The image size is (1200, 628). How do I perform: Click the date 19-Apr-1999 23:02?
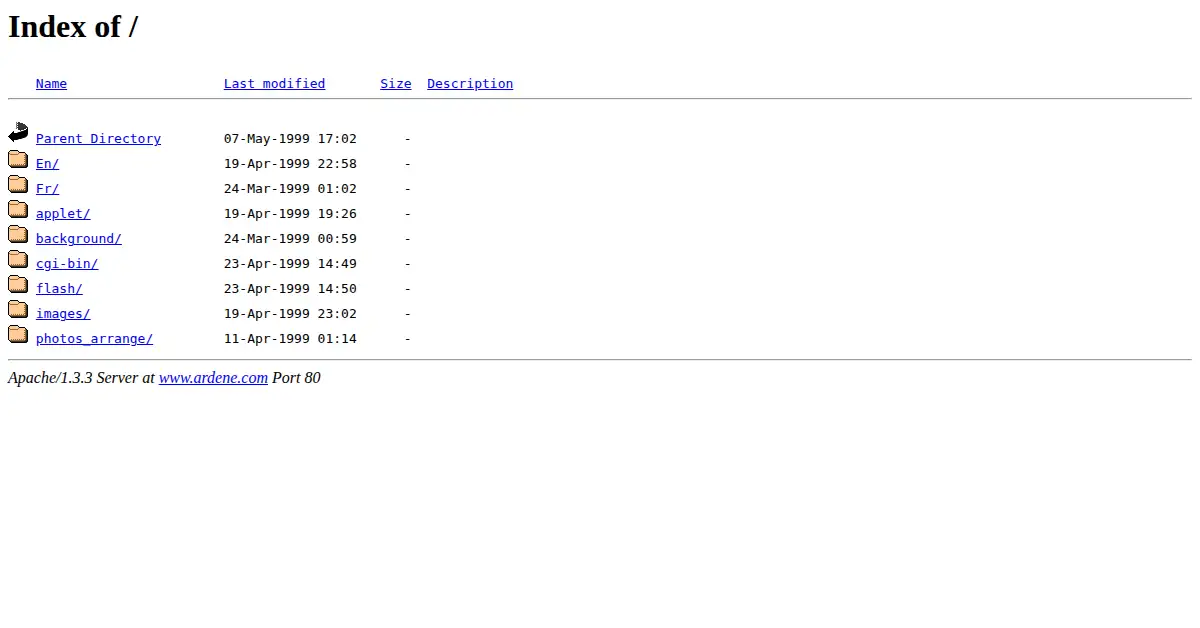pyautogui.click(x=290, y=314)
